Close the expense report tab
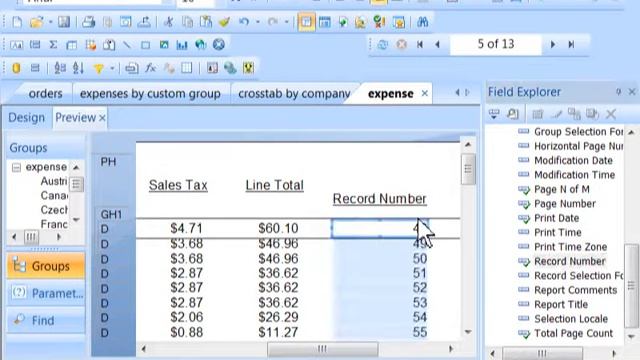Screen dimensions: 640x360 424,93
